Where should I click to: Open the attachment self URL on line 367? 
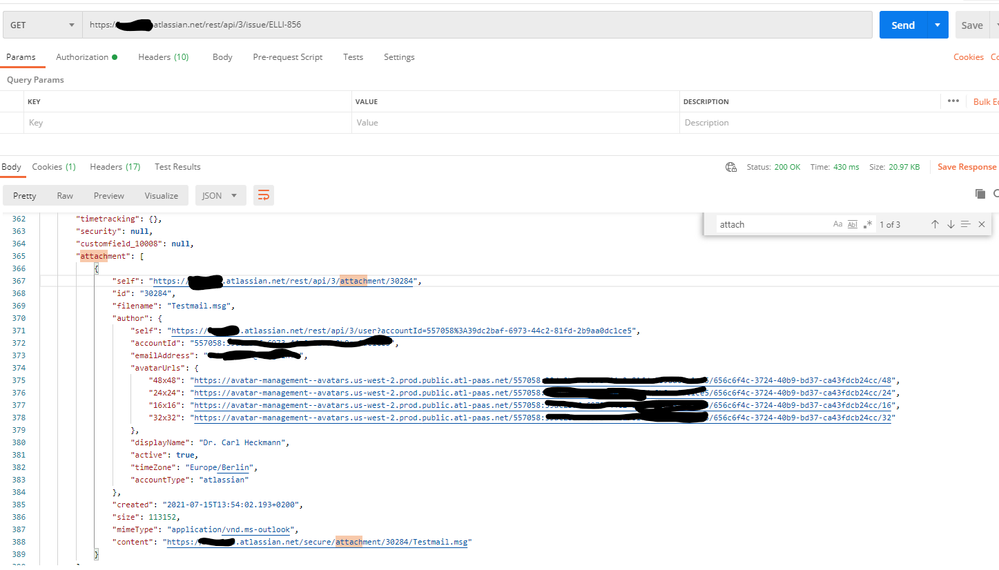pos(284,281)
